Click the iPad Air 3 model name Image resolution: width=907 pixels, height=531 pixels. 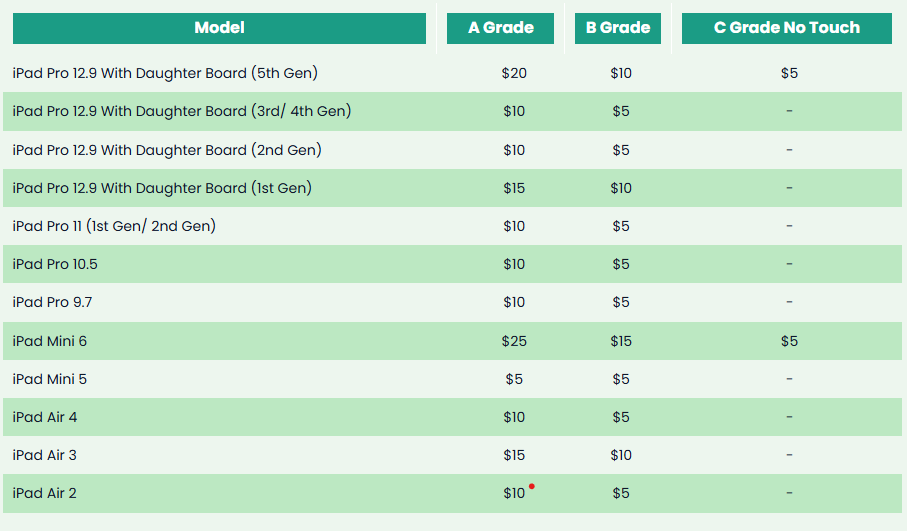[x=45, y=456]
